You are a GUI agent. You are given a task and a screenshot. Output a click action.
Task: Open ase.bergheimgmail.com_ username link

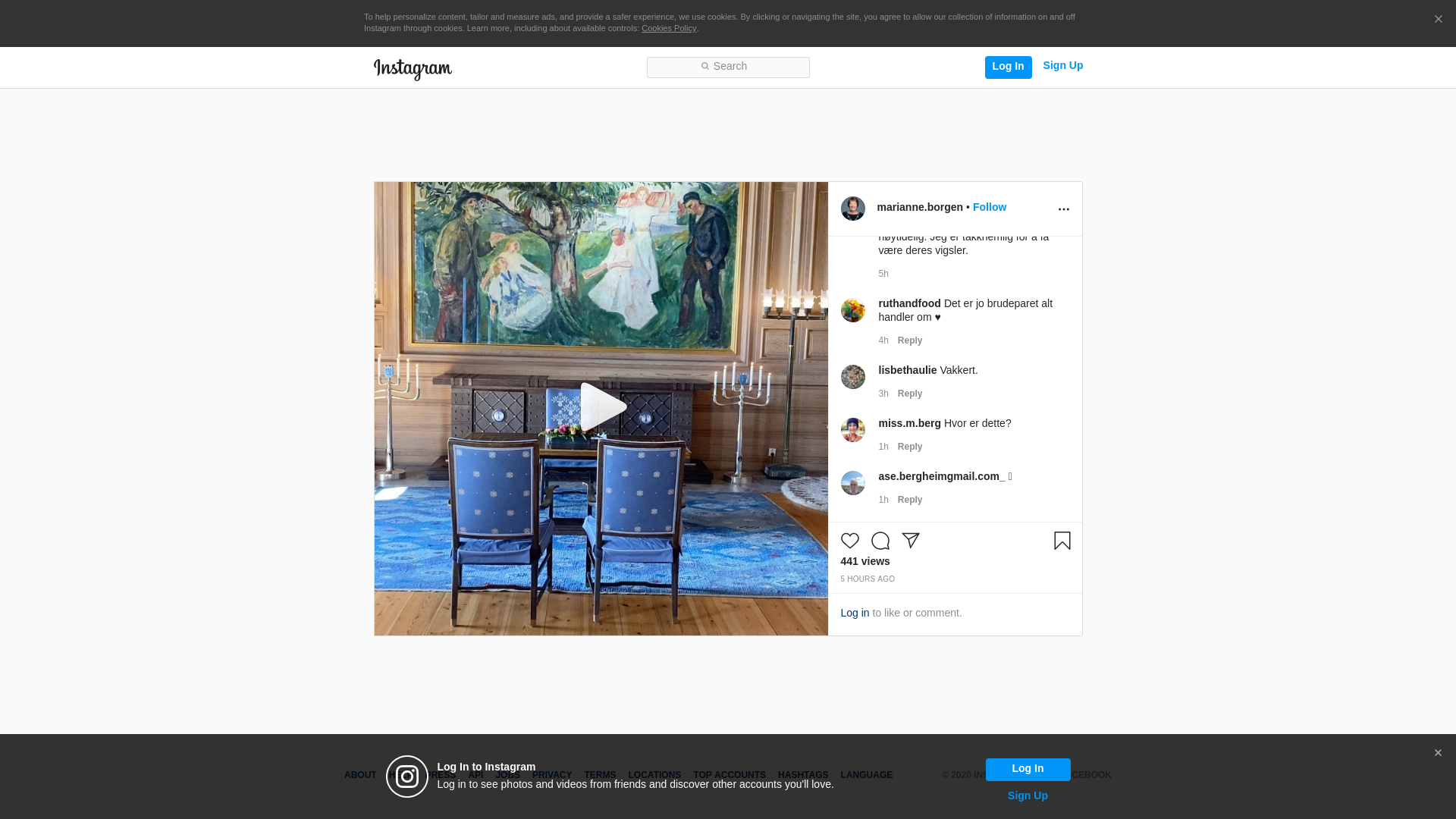942,476
